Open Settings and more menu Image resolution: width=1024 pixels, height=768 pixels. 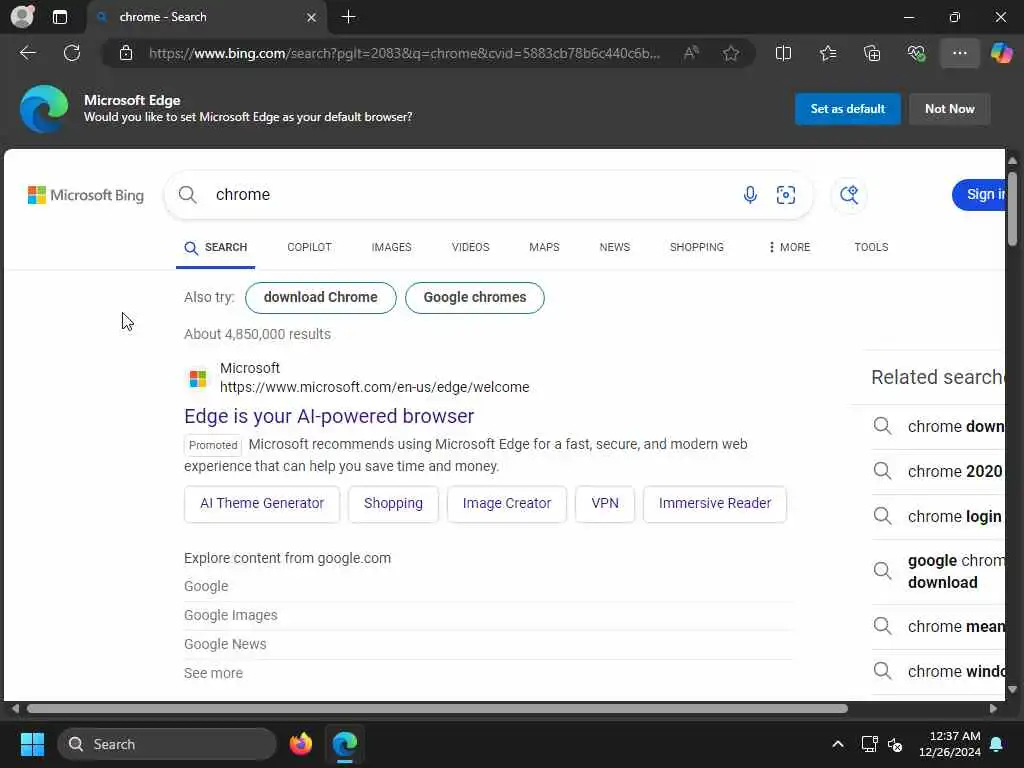click(x=959, y=53)
